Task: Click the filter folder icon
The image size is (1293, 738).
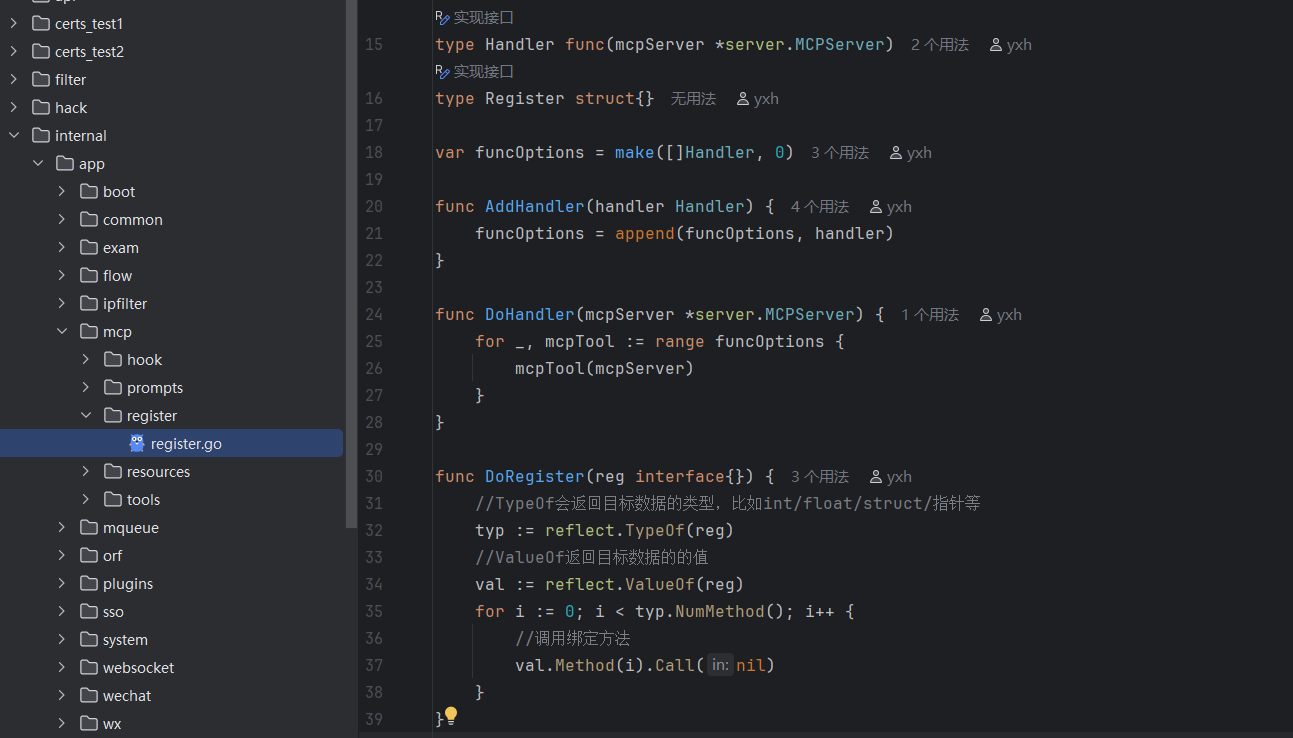Action: pyautogui.click(x=41, y=79)
